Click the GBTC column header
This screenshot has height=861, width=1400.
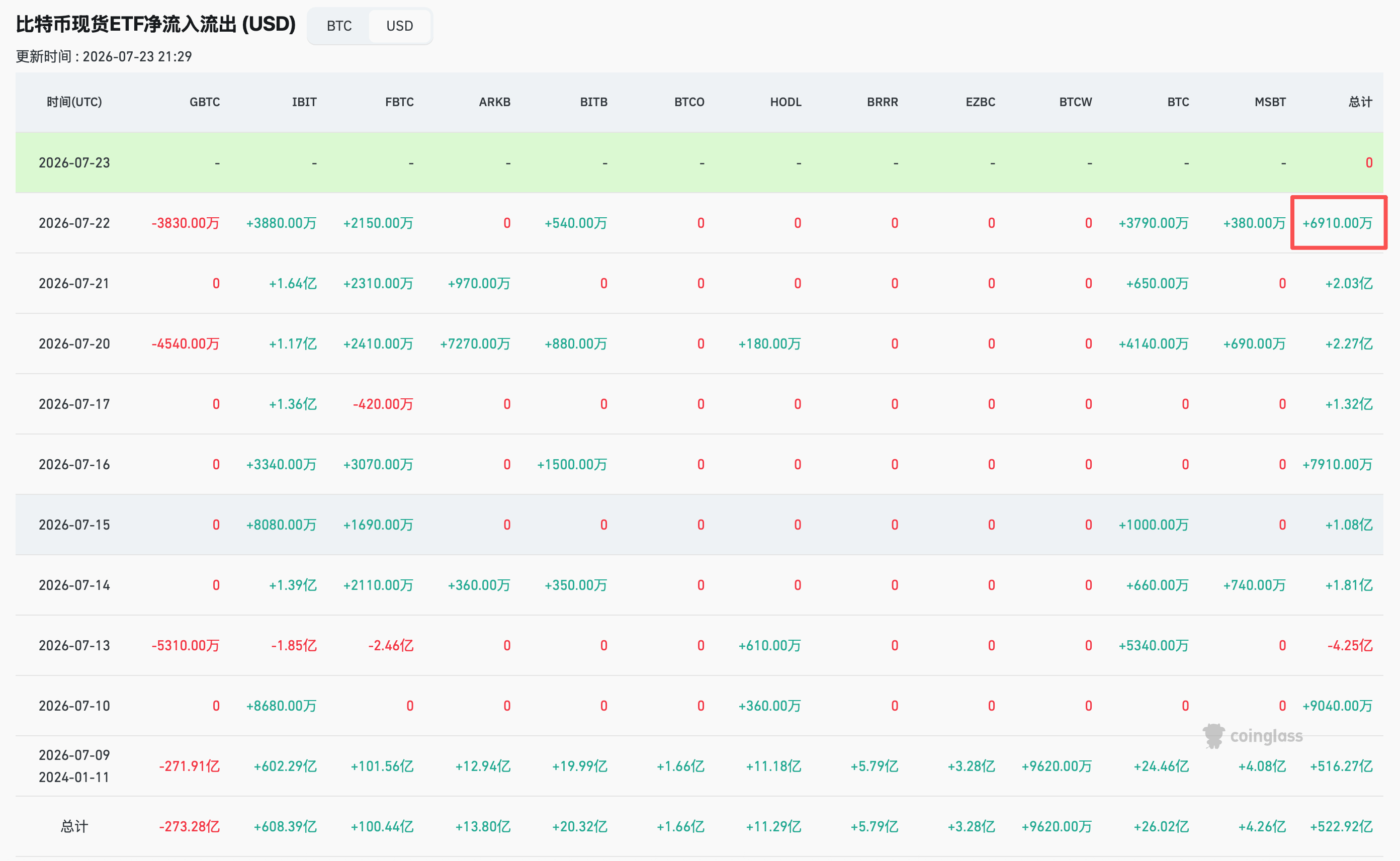pos(204,102)
